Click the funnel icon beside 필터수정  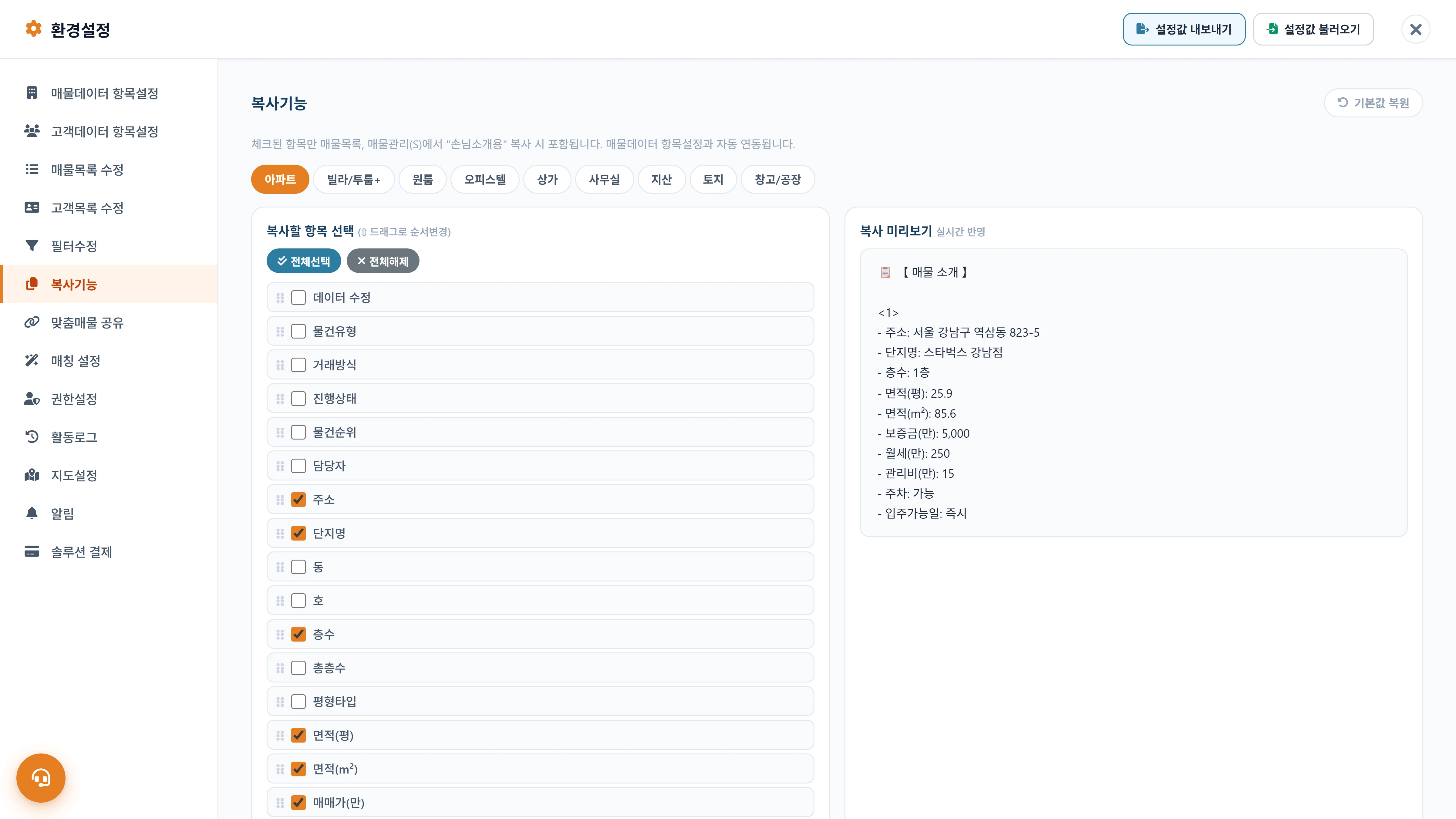coord(32,245)
